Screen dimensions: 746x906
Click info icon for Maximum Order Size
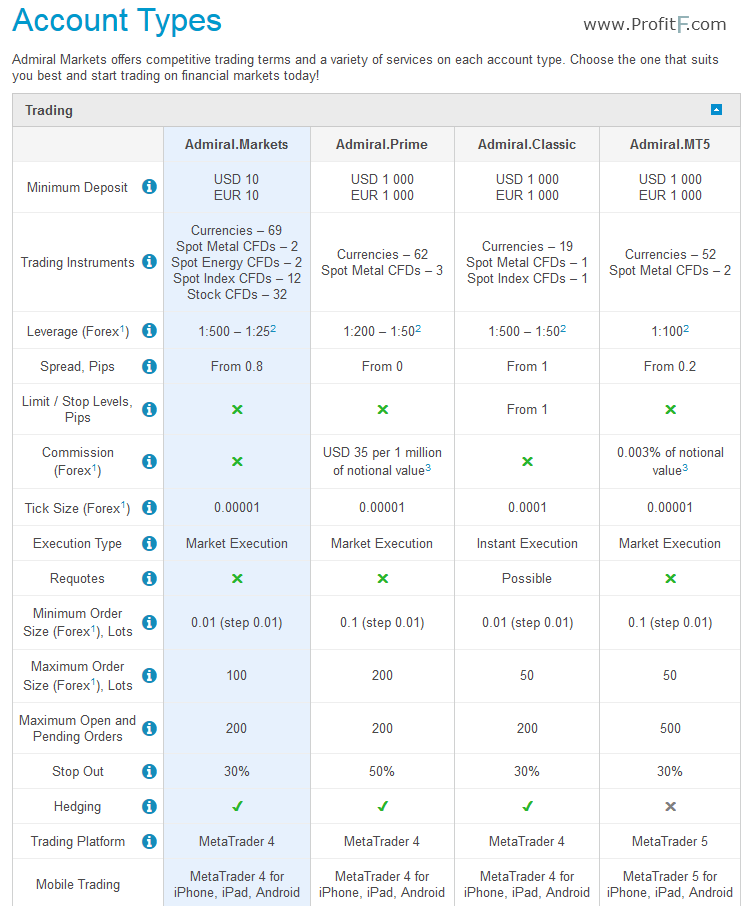point(149,675)
